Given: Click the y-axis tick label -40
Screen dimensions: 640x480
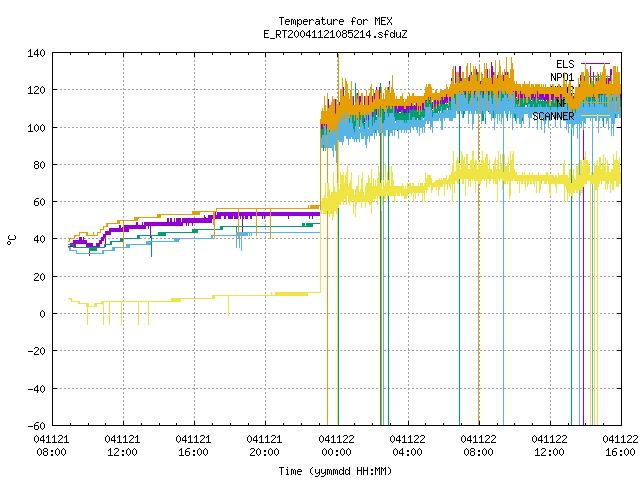Looking at the screenshot, I should tap(36, 389).
